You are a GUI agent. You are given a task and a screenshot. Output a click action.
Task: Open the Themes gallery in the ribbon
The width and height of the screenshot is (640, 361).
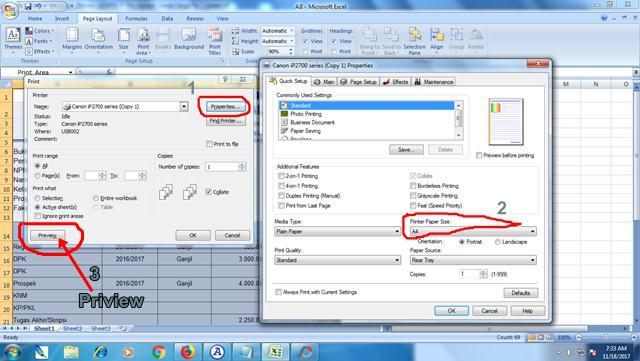click(13, 40)
